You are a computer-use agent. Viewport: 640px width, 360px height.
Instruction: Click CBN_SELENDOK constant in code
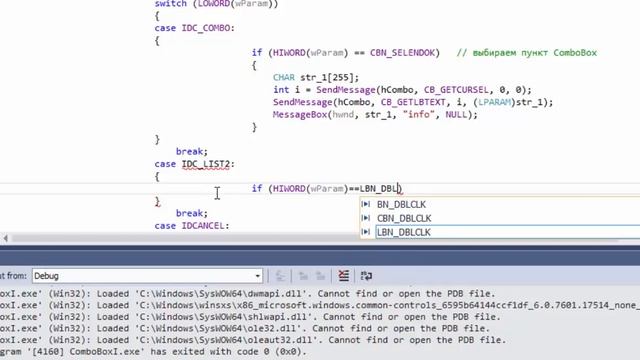(402, 53)
